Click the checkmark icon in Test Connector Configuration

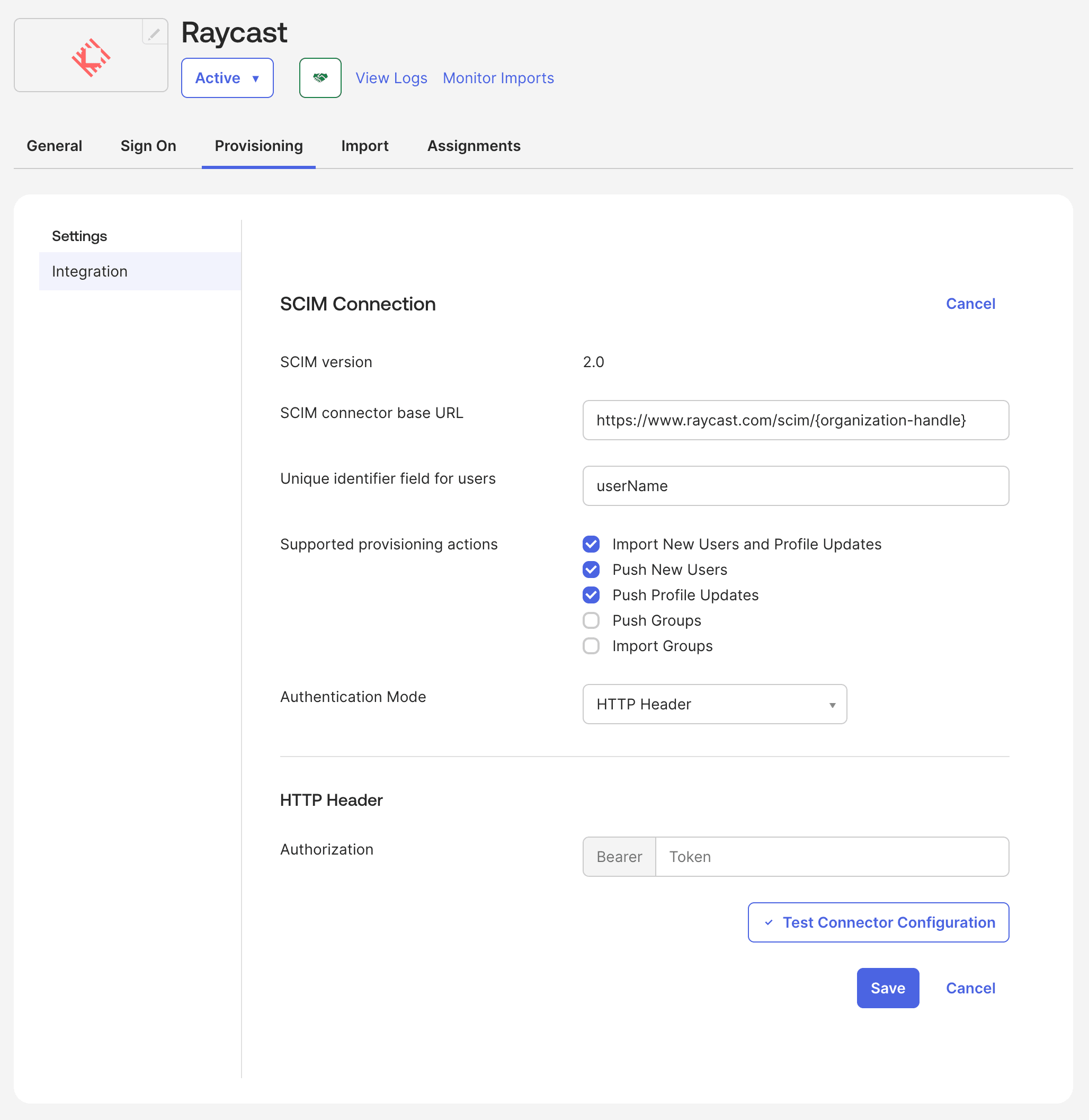click(x=769, y=922)
